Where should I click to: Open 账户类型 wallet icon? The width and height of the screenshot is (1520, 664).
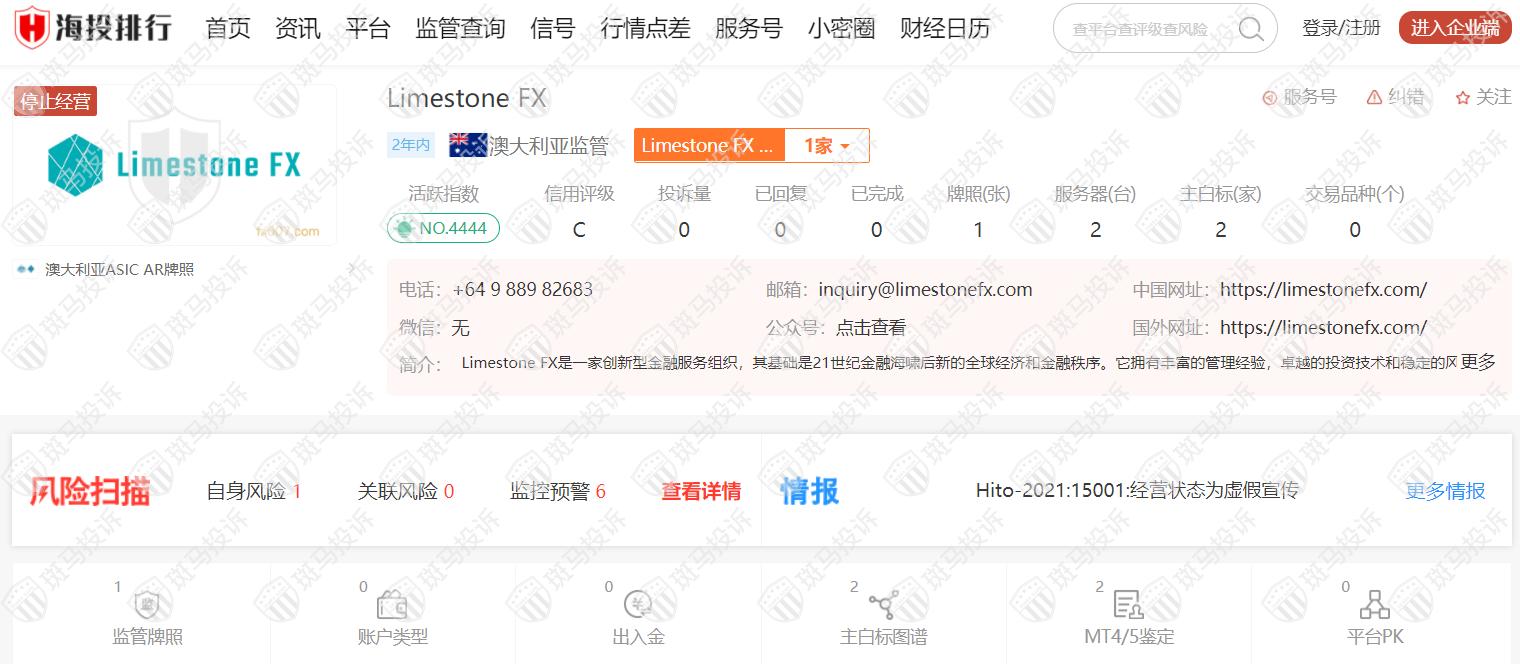click(392, 605)
